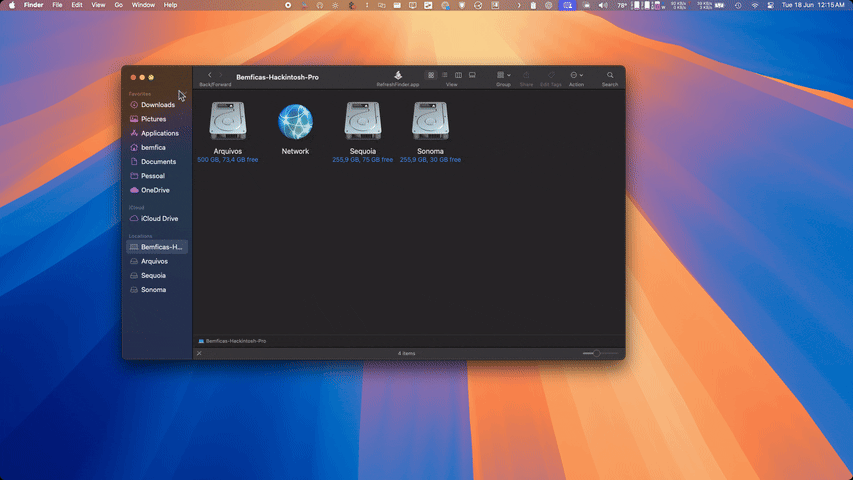Open the Edit menu
Screen dimensions: 853x480
(77, 5)
